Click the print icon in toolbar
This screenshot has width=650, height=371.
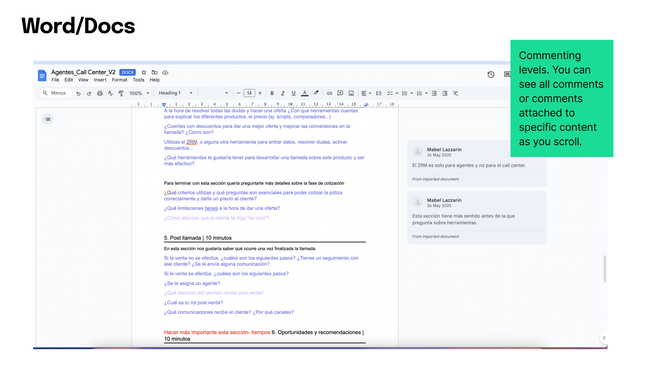(99, 94)
